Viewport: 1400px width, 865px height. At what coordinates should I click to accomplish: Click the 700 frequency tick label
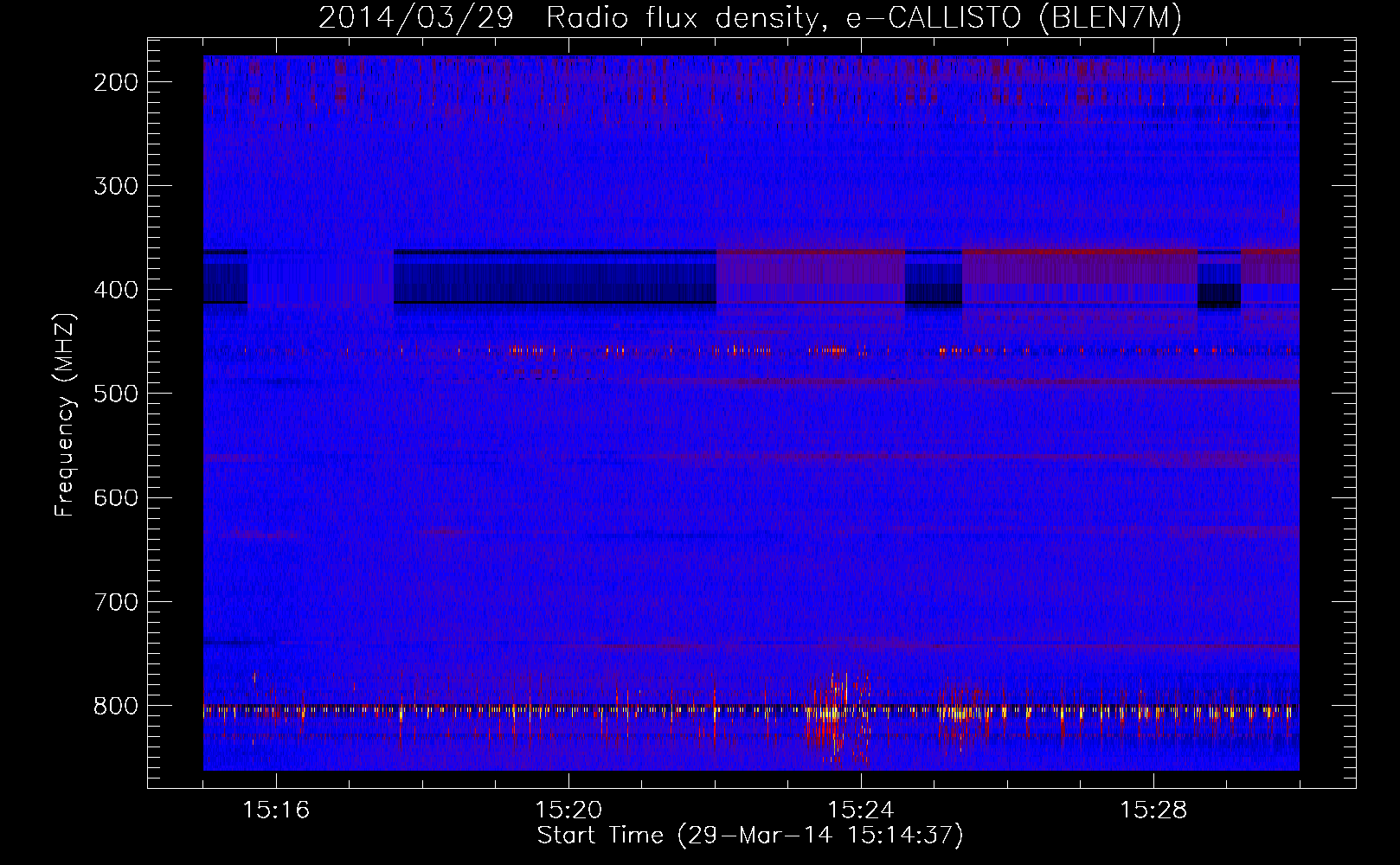point(115,601)
